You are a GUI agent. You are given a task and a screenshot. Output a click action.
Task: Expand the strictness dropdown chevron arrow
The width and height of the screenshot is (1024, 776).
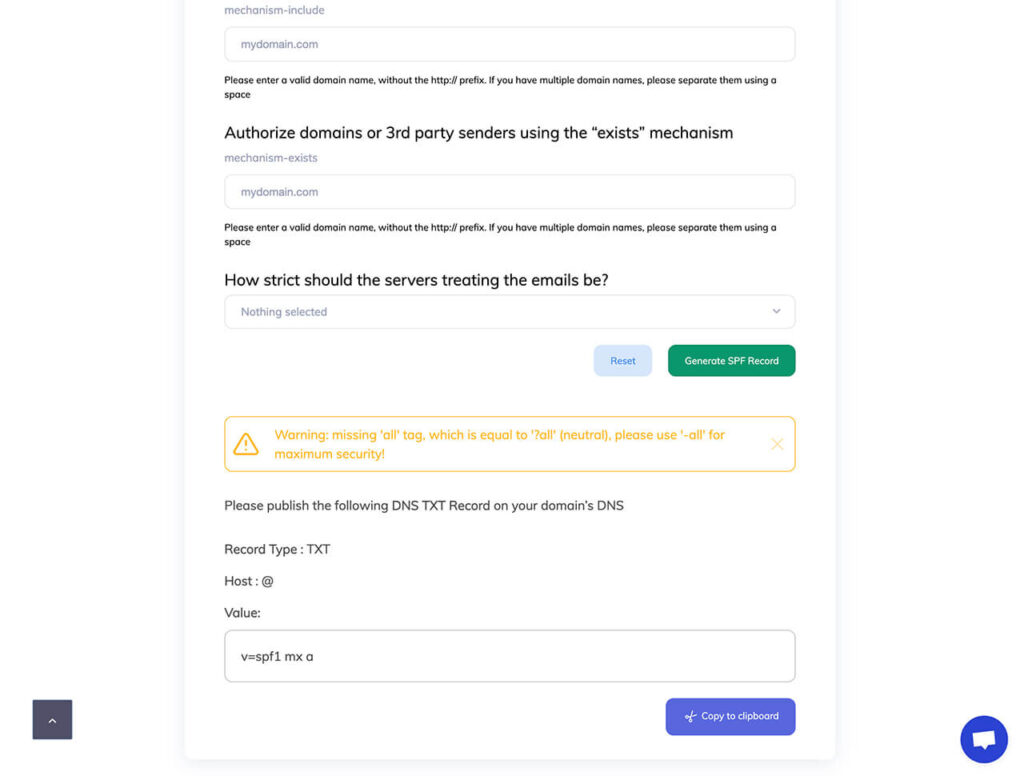[x=776, y=312]
